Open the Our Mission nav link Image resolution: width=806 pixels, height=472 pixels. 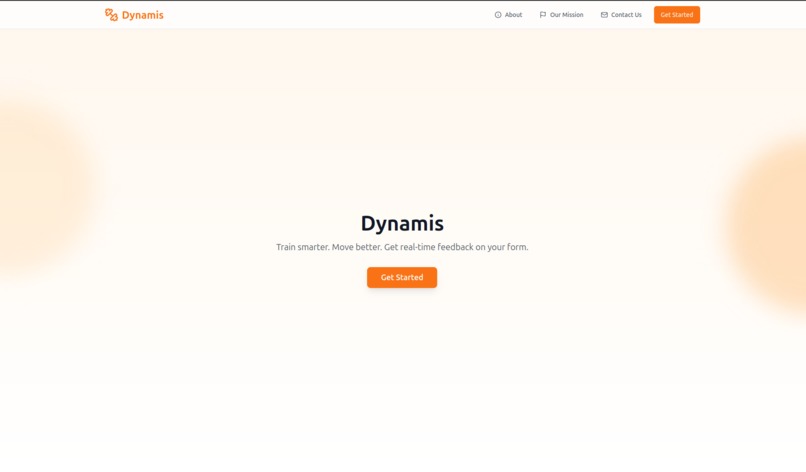(x=561, y=15)
